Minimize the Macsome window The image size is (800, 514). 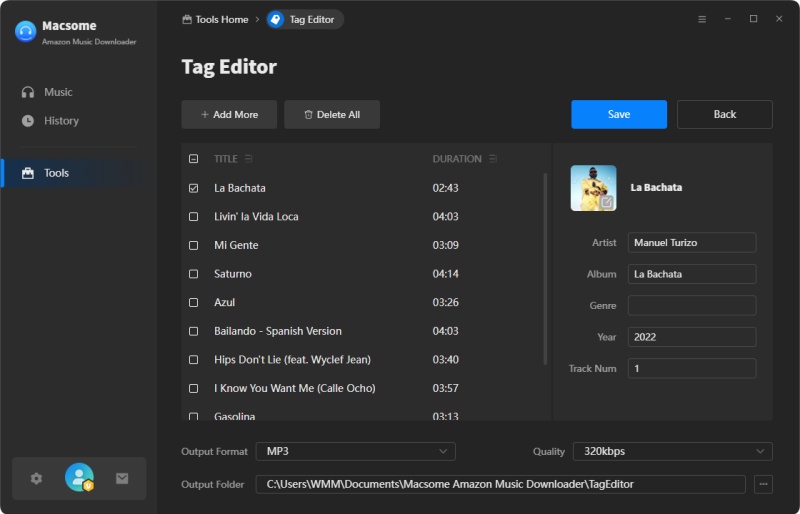coord(728,19)
